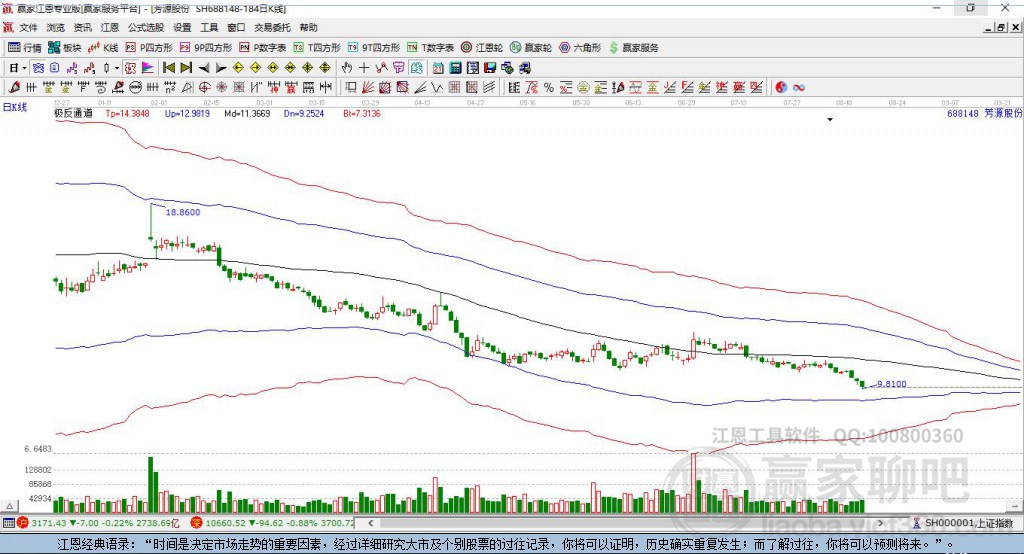The height and width of the screenshot is (554, 1024).
Task: Click the n² square tool icon
Action: (x=170, y=88)
